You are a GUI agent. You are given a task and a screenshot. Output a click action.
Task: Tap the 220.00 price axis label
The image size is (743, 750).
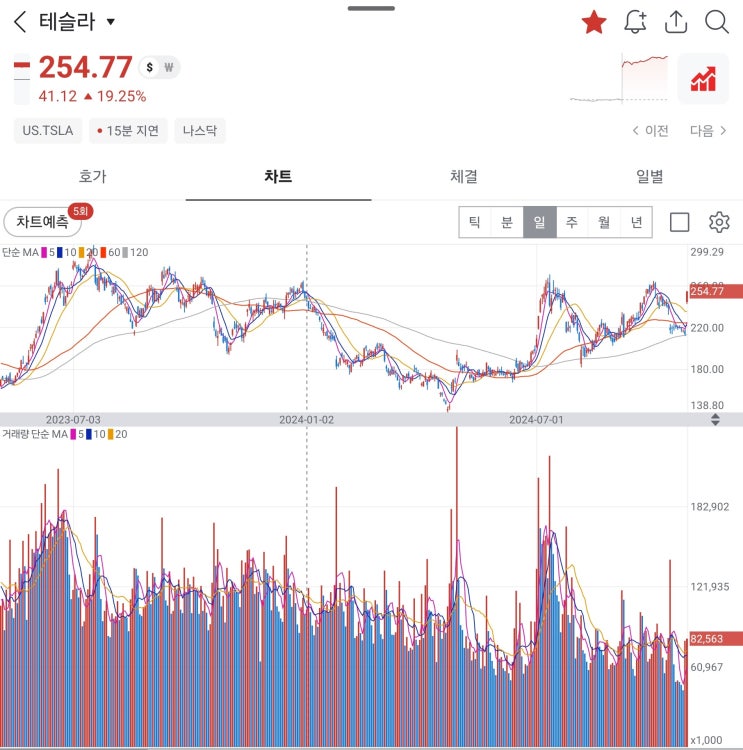click(x=707, y=328)
